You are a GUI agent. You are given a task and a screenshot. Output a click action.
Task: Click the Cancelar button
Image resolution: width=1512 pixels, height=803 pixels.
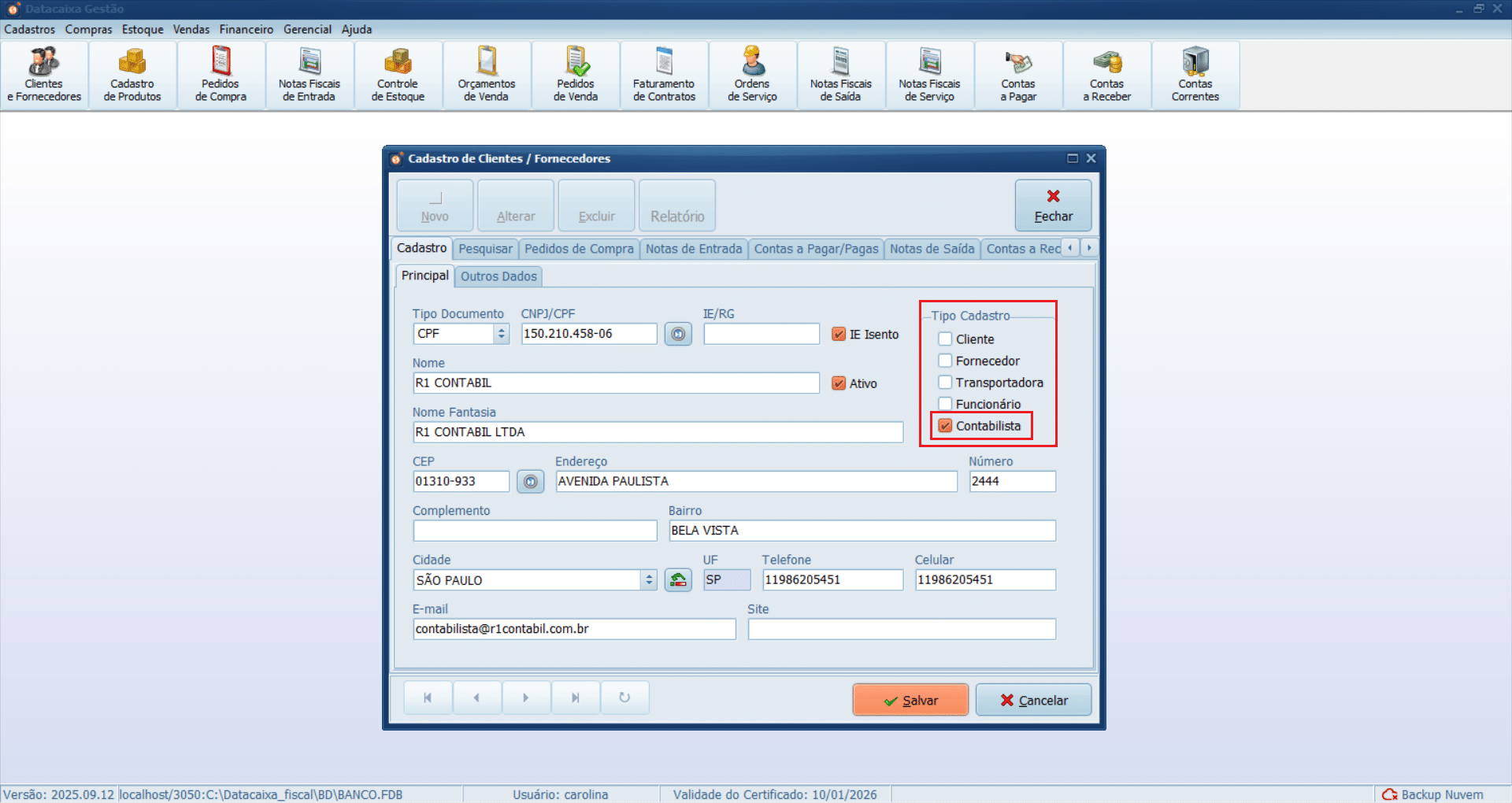[1033, 700]
